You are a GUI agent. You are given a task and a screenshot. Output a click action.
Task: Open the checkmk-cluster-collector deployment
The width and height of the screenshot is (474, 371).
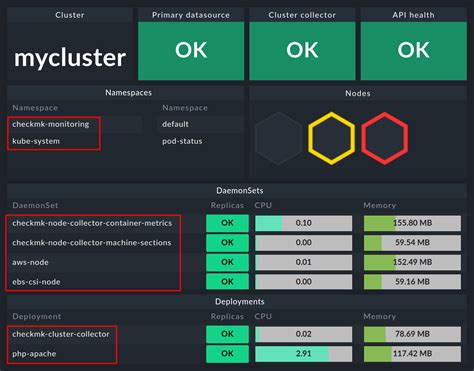(61, 334)
